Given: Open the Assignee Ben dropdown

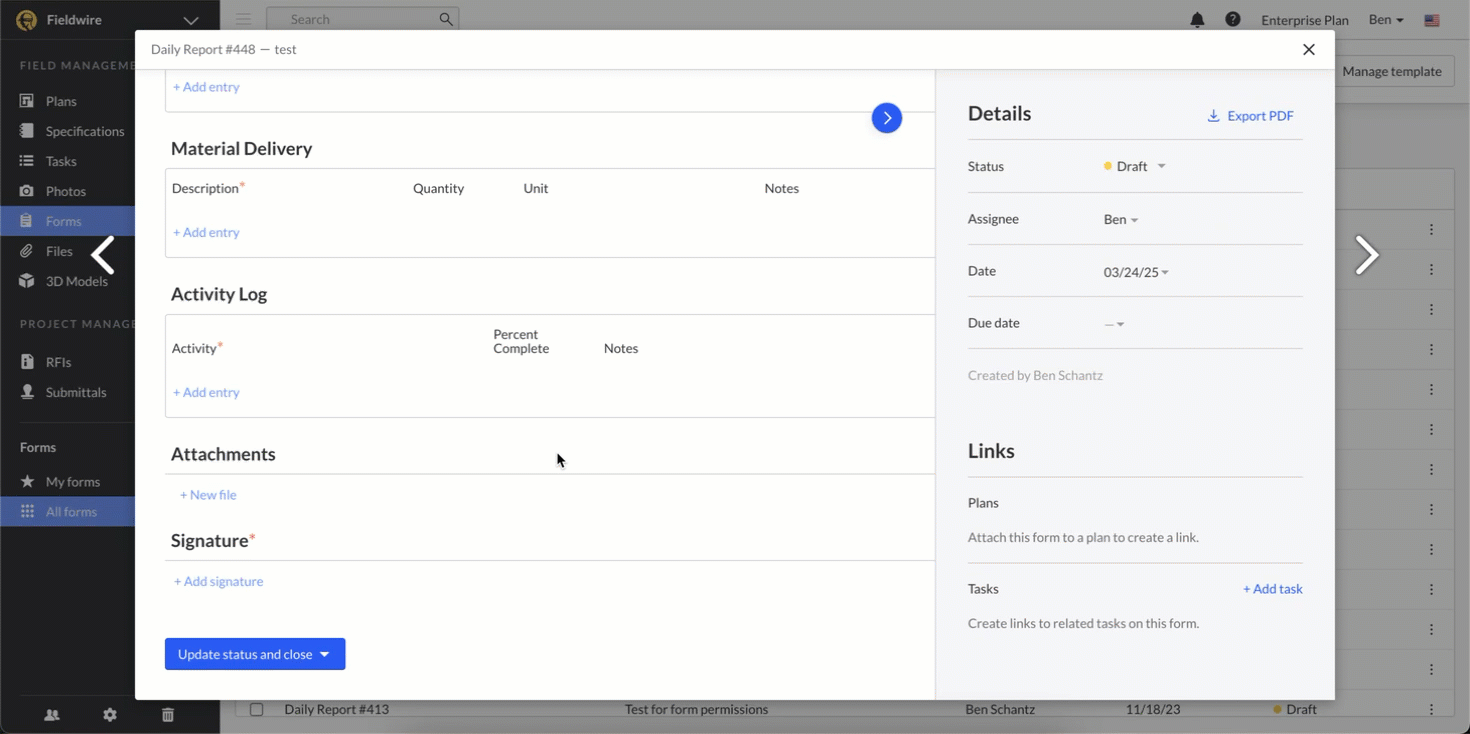Looking at the screenshot, I should [1121, 220].
